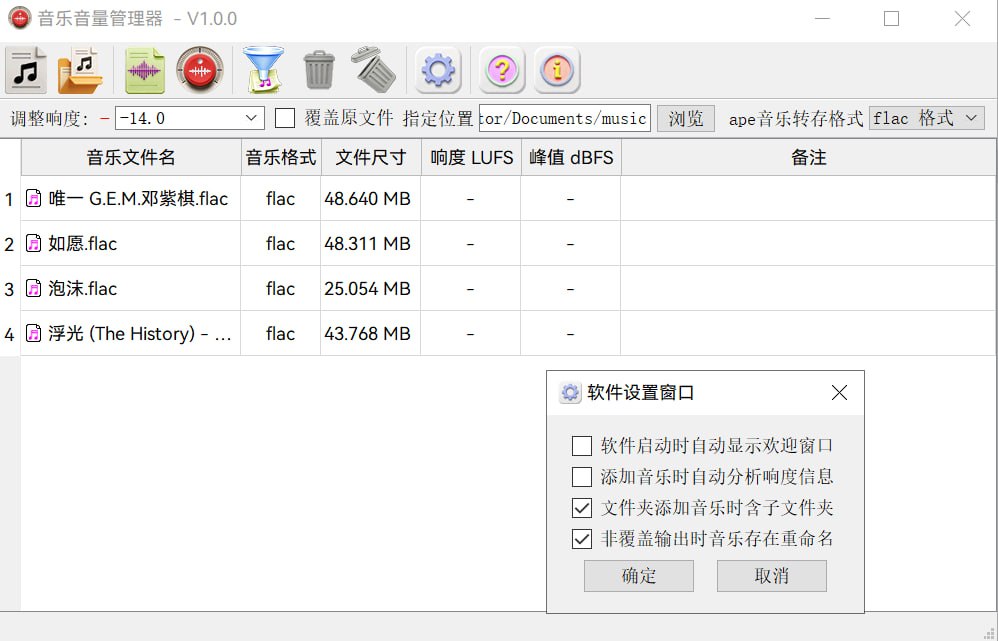Click the window resize grip in status bar
The image size is (998, 641).
[x=989, y=633]
